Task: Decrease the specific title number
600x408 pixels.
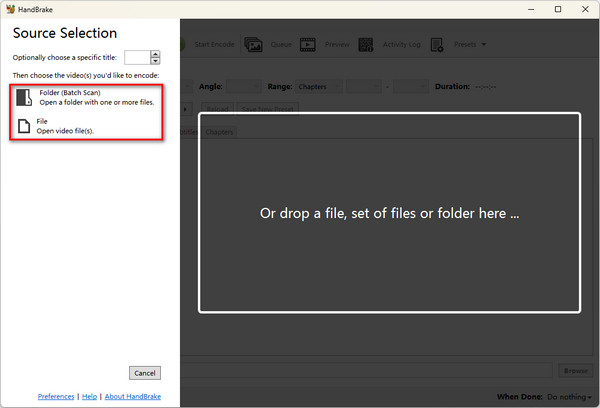Action: 155,61
